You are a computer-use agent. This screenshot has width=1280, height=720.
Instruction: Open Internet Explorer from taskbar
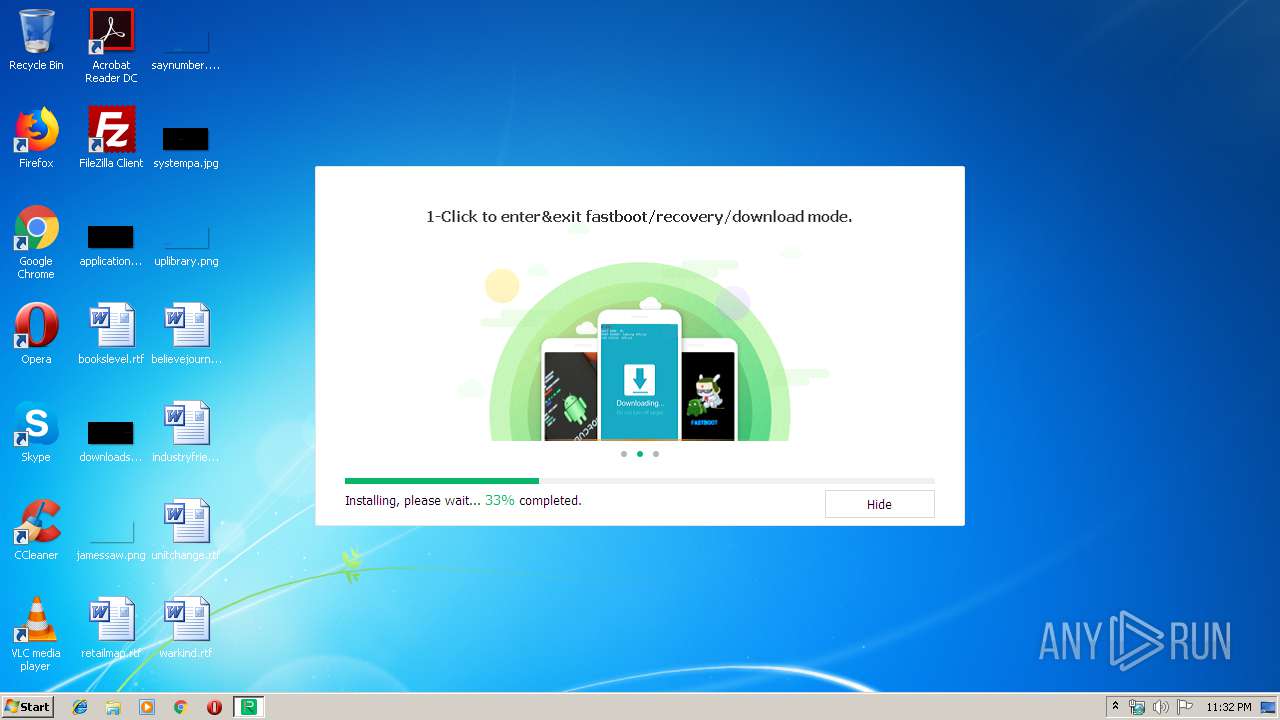[80, 707]
